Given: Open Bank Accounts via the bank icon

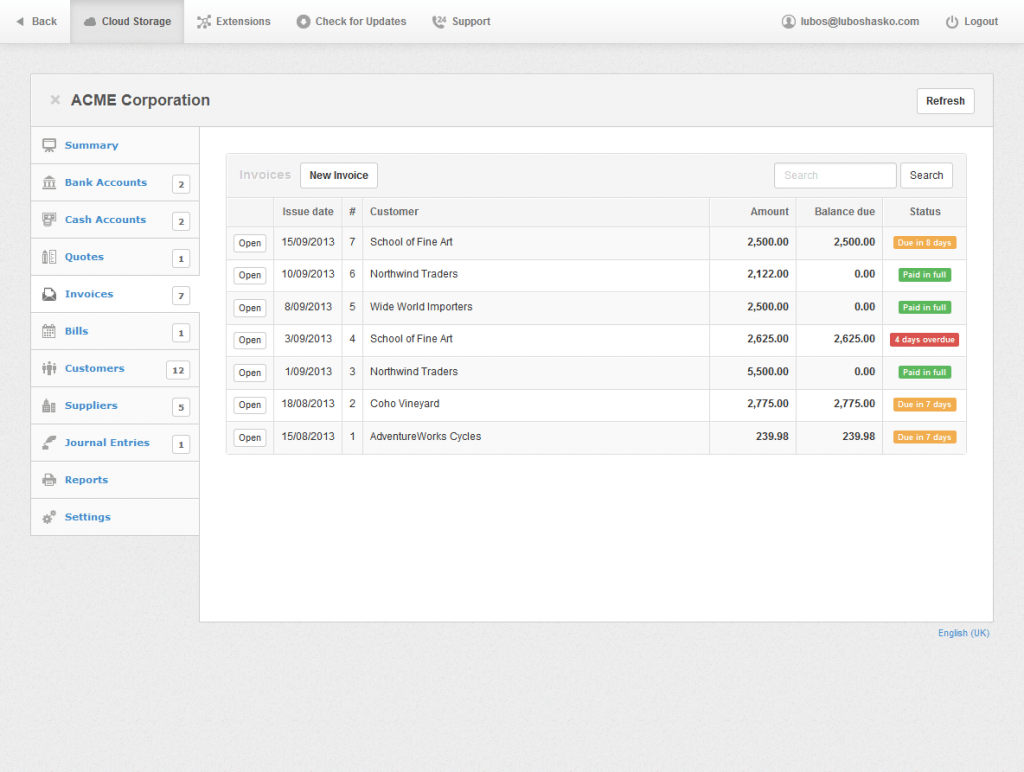Looking at the screenshot, I should (x=47, y=183).
